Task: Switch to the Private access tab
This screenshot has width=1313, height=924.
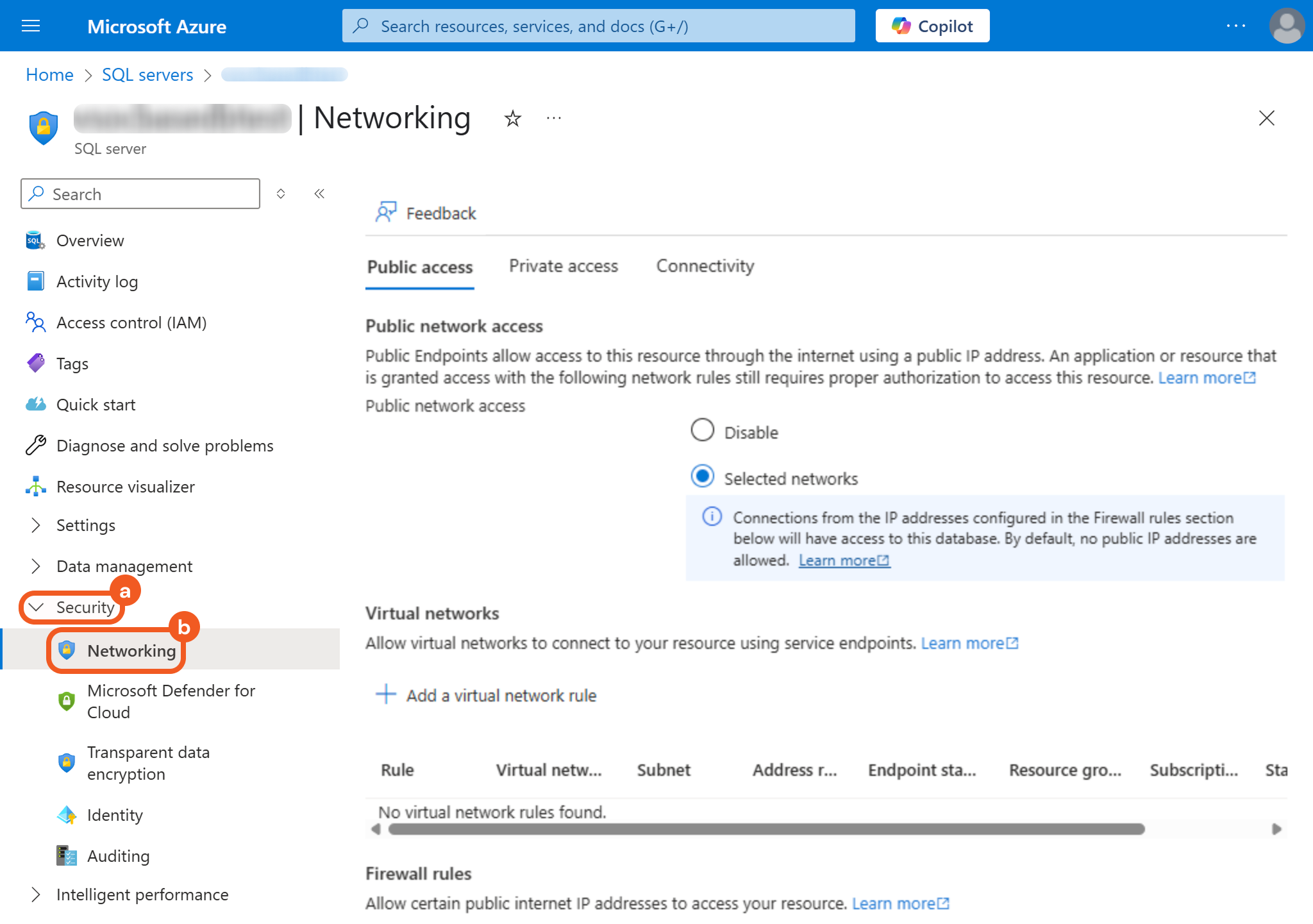Action: click(563, 266)
